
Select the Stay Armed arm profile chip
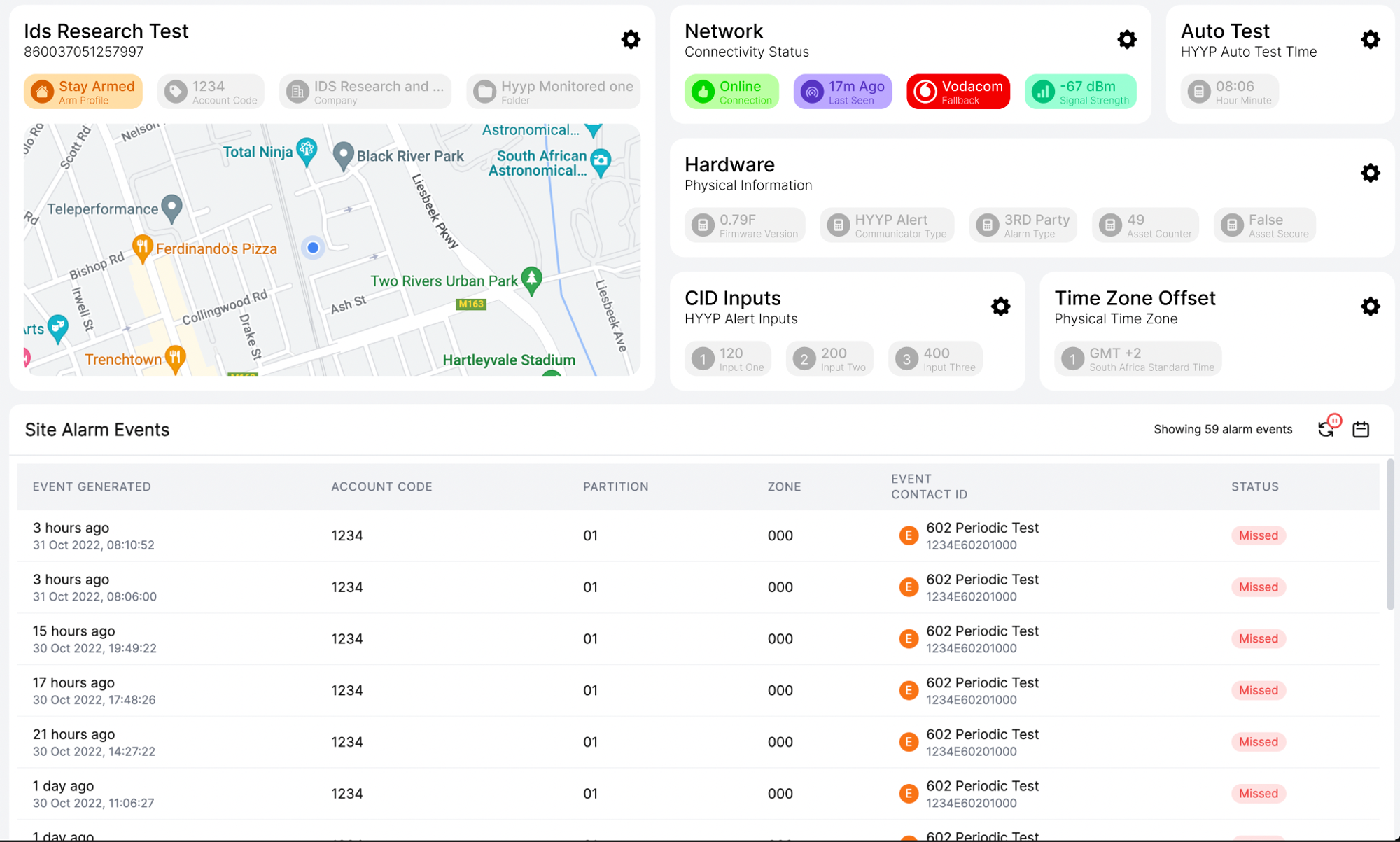[x=83, y=92]
